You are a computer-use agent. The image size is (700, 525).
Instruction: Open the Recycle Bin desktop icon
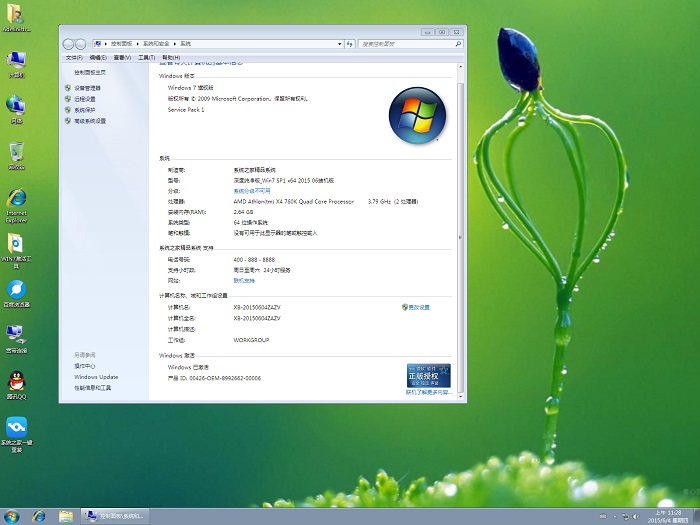(16, 151)
